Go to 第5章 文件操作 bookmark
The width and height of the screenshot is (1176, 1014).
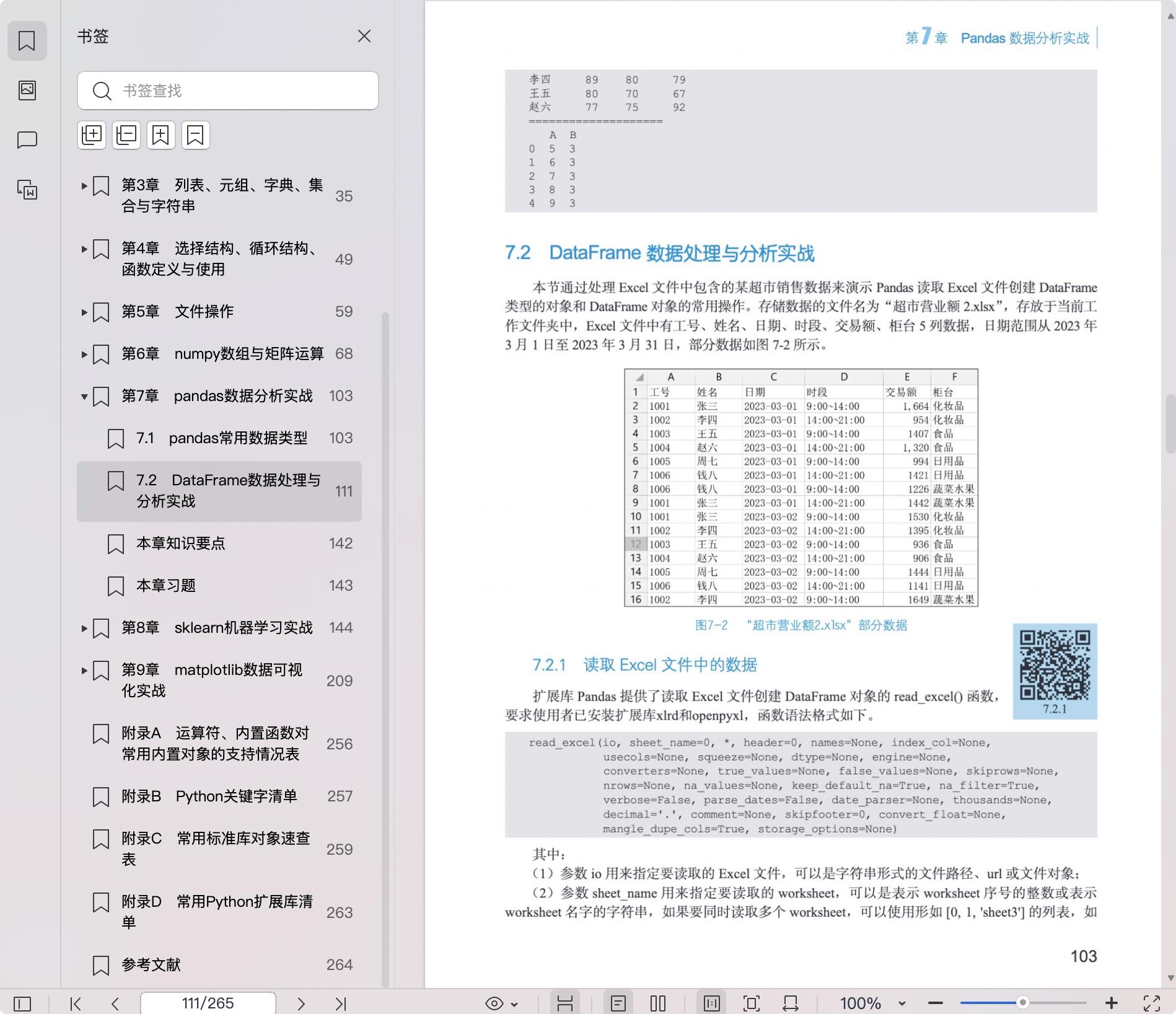(x=219, y=312)
